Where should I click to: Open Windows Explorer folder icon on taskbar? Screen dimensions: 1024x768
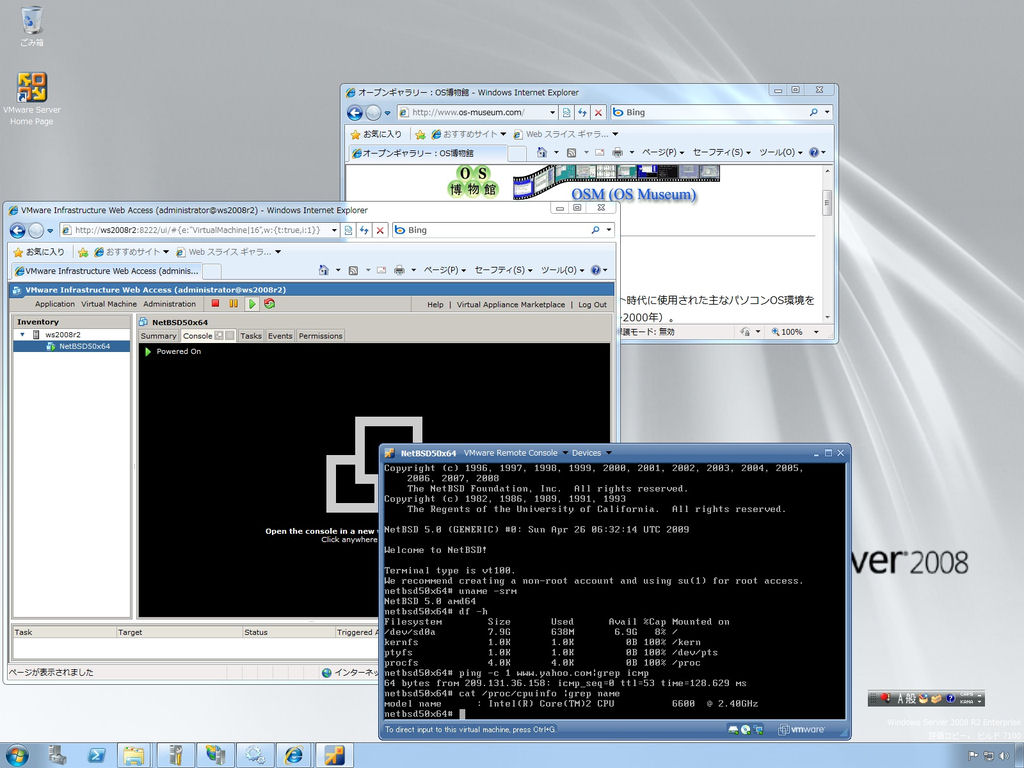point(134,755)
